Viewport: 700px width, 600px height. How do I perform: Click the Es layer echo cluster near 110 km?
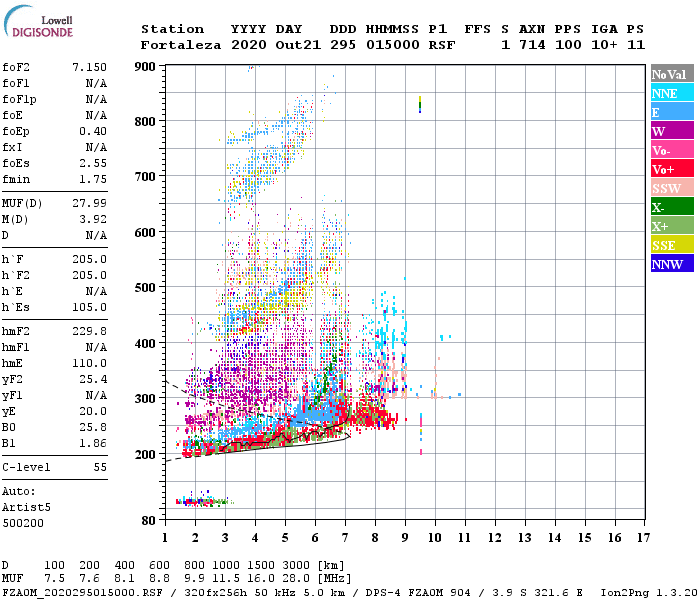tap(203, 500)
